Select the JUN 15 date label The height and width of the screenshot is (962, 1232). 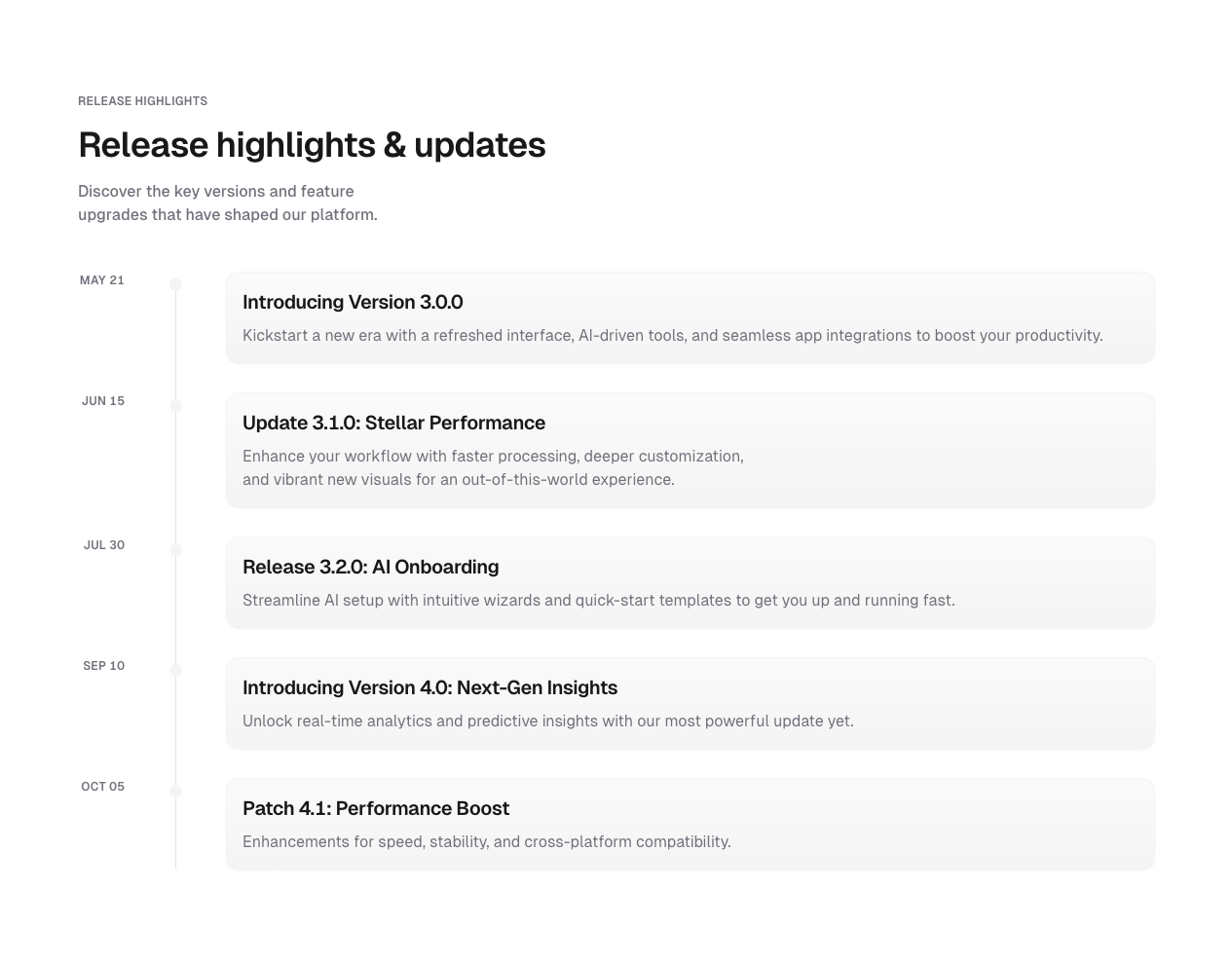click(x=103, y=401)
